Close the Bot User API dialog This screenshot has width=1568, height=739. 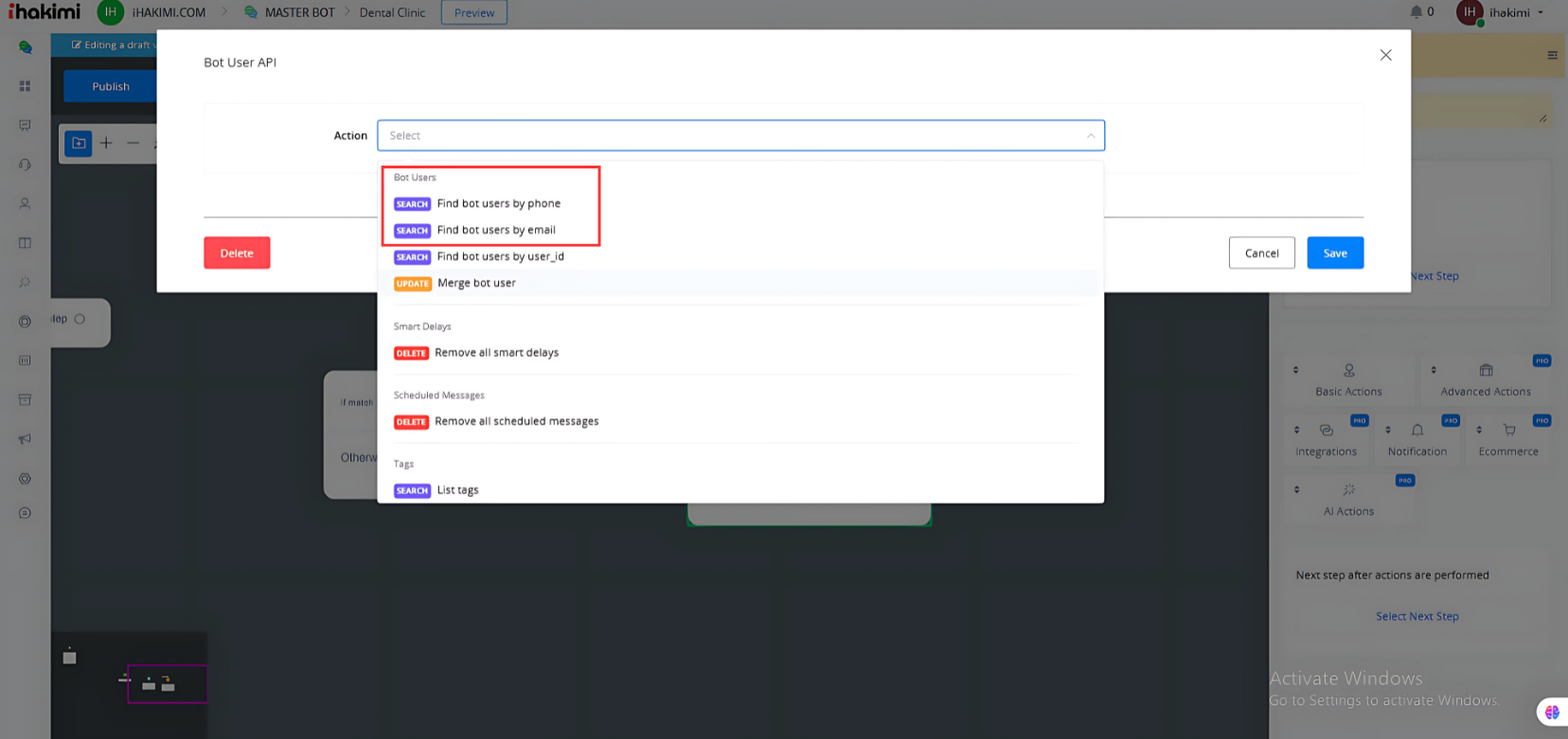pyautogui.click(x=1385, y=55)
